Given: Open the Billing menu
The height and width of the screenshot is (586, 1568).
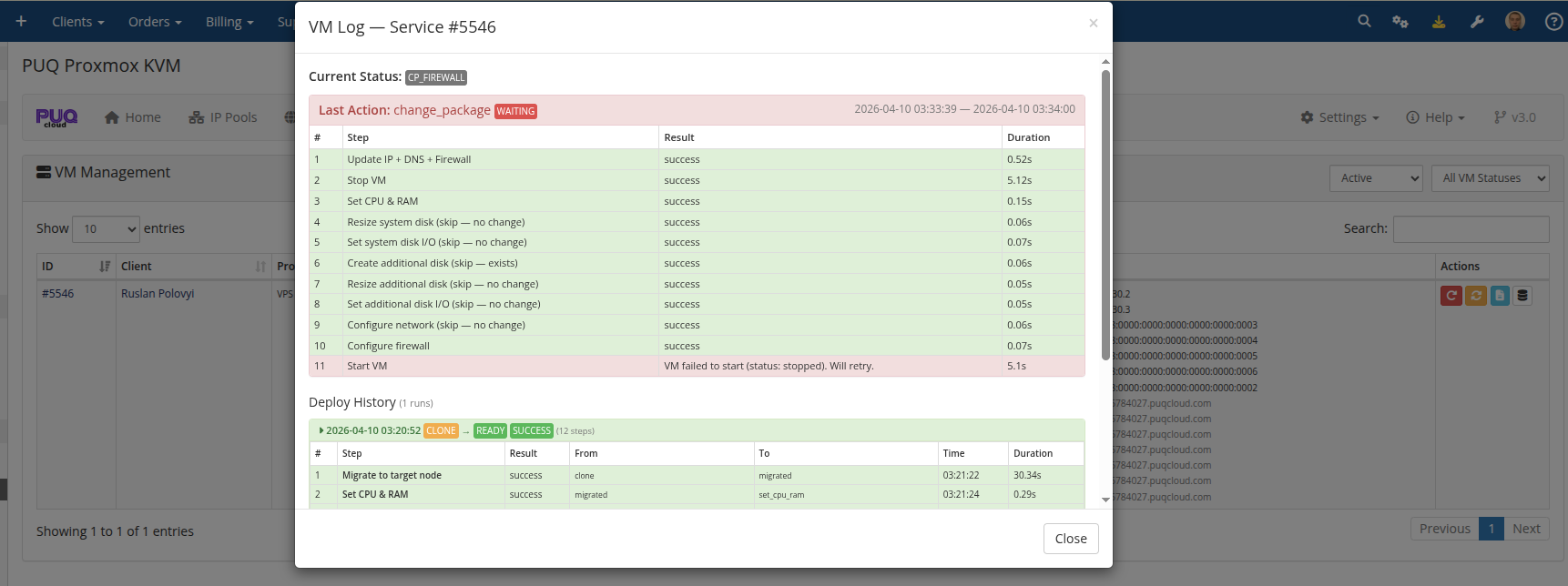Looking at the screenshot, I should [x=229, y=22].
